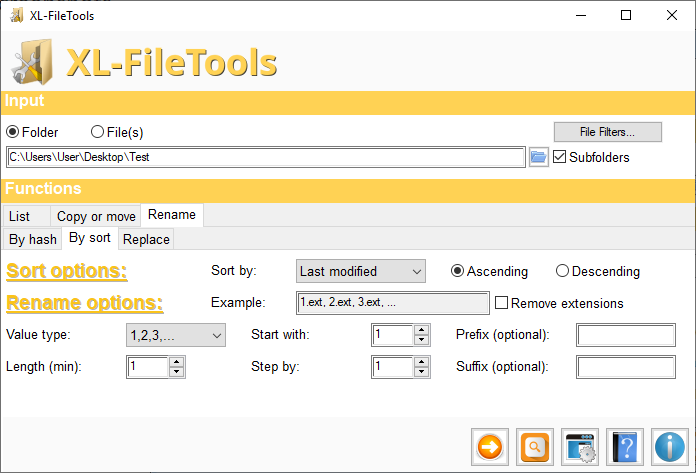This screenshot has height=473, width=696.
Task: Switch to the Replace sub-tab
Action: point(146,240)
